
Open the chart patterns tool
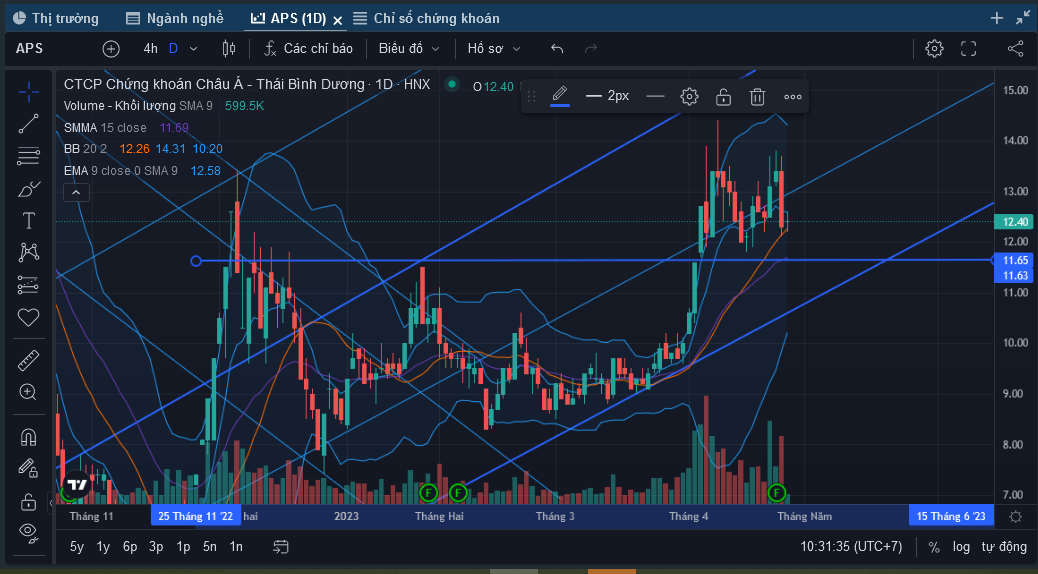pos(28,252)
